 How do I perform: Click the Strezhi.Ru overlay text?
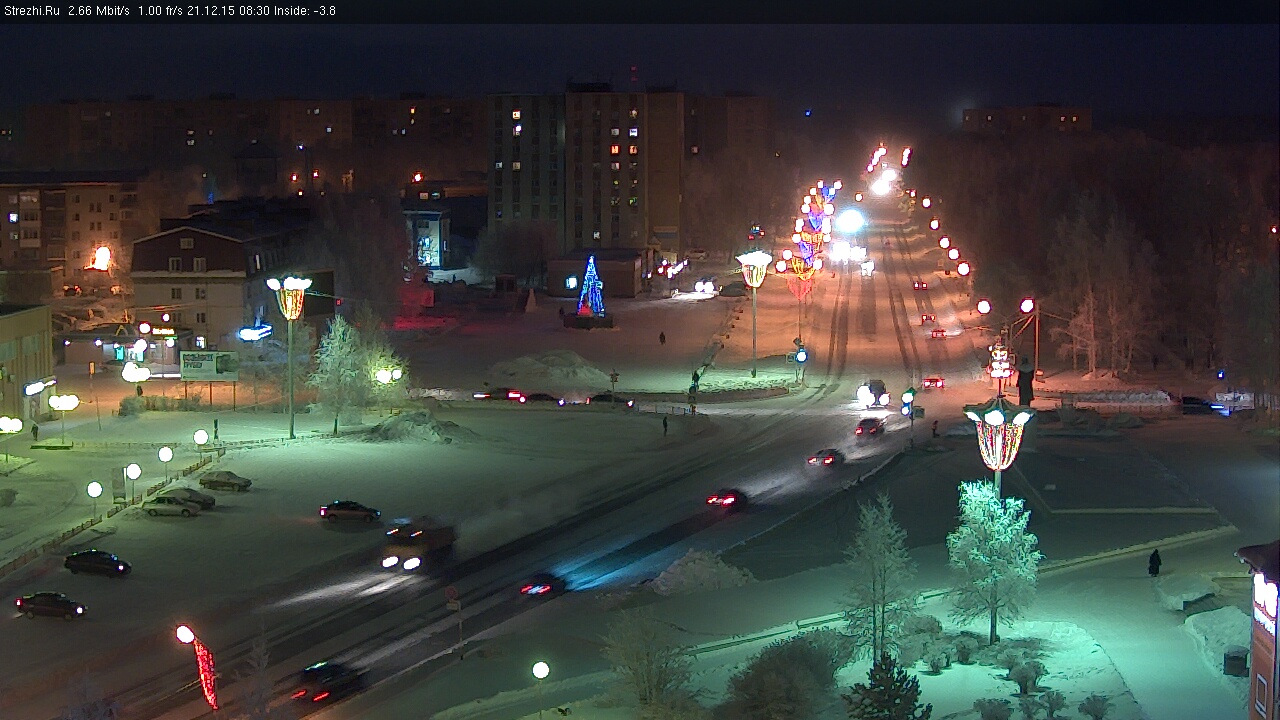(31, 11)
